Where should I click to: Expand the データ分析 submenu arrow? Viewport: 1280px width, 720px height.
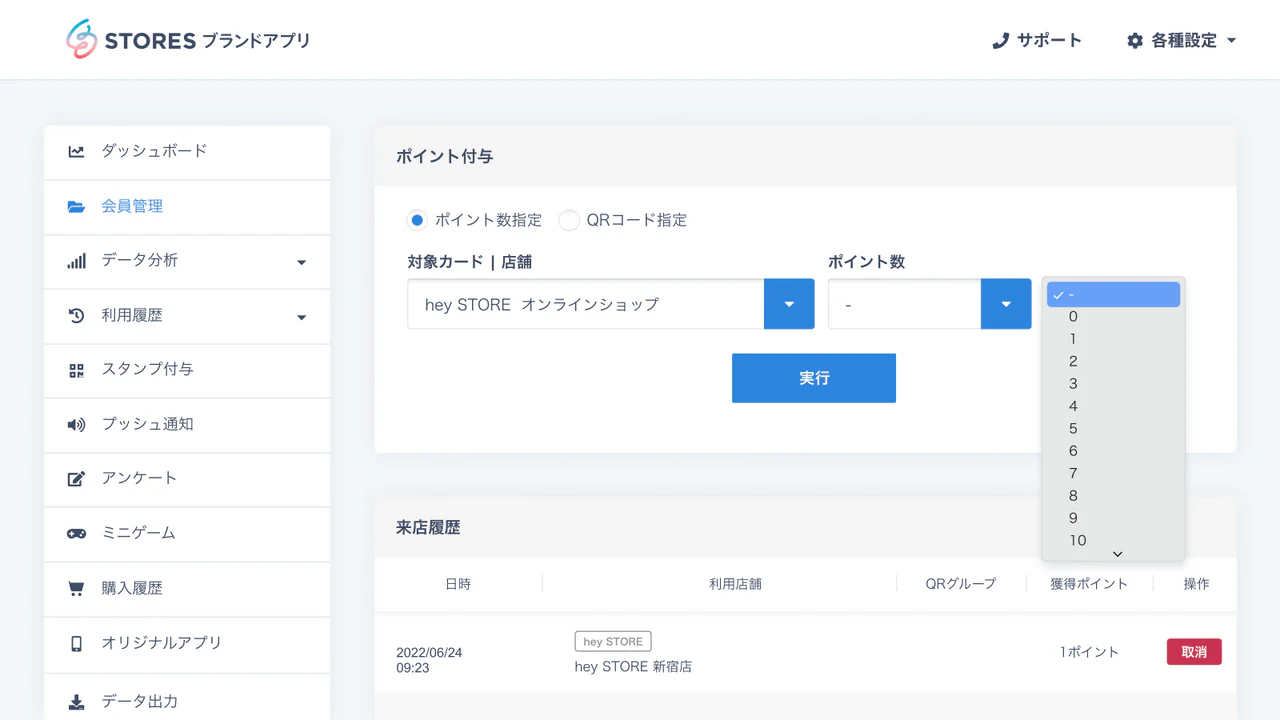pyautogui.click(x=301, y=263)
